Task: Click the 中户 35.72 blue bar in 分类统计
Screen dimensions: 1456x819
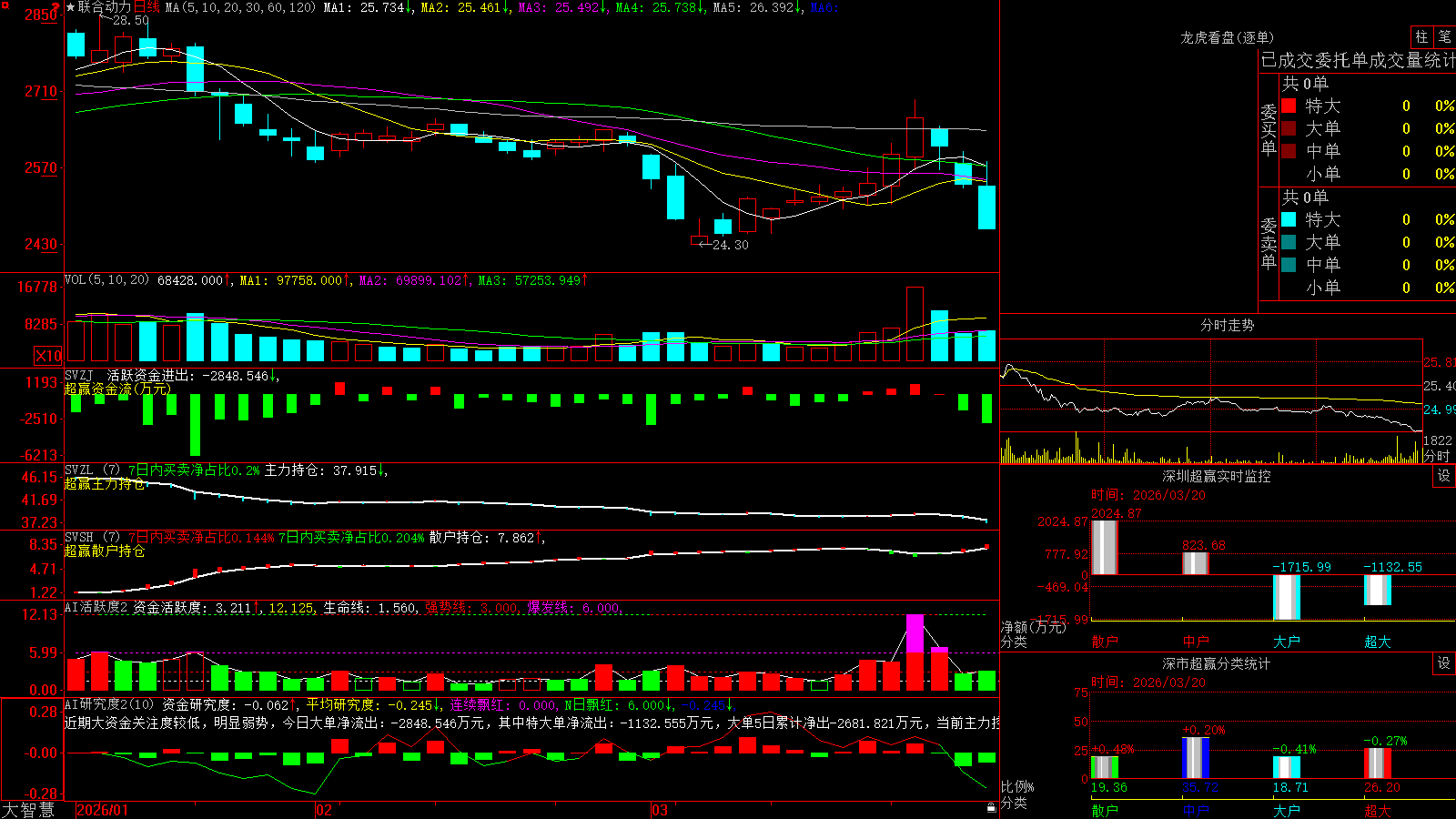Action: 1196,758
